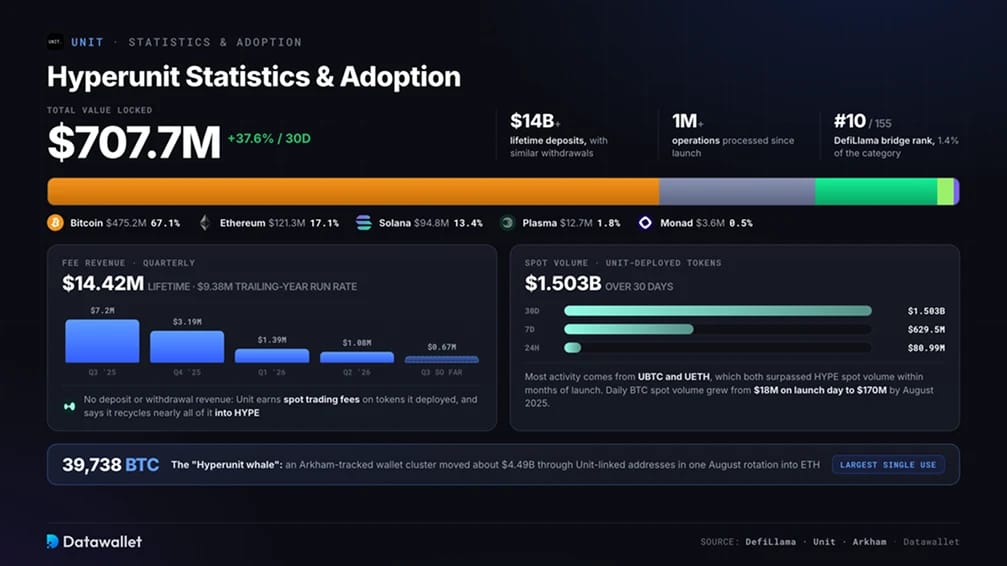The height and width of the screenshot is (566, 1007).
Task: Click the Q3 '25 revenue bar
Action: pyautogui.click(x=102, y=341)
